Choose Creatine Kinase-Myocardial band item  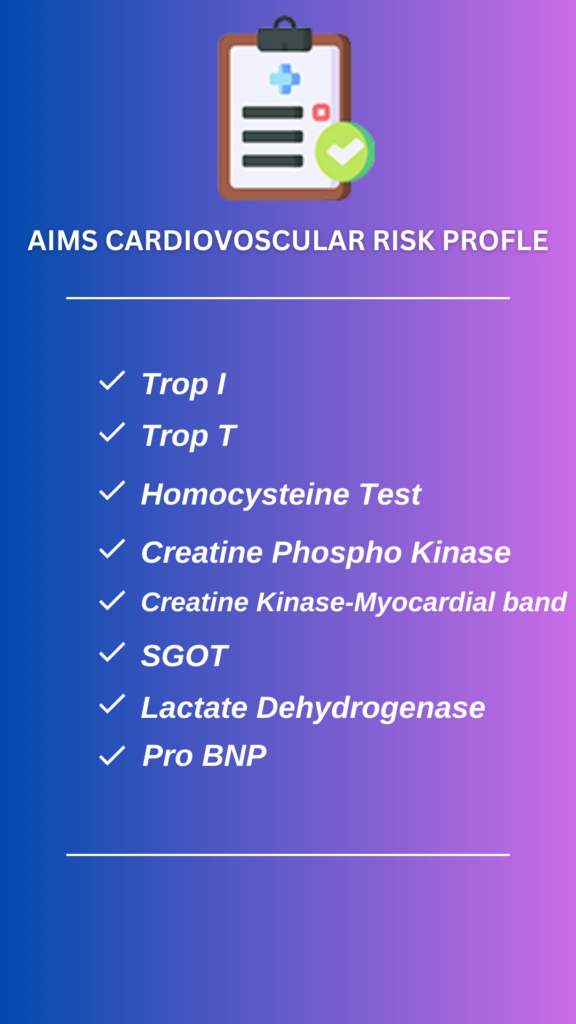(354, 602)
